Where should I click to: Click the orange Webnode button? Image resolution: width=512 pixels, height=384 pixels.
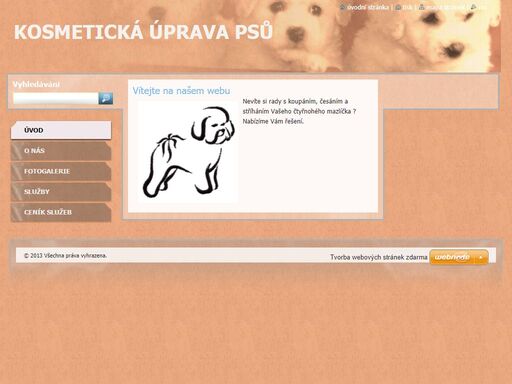(x=459, y=257)
